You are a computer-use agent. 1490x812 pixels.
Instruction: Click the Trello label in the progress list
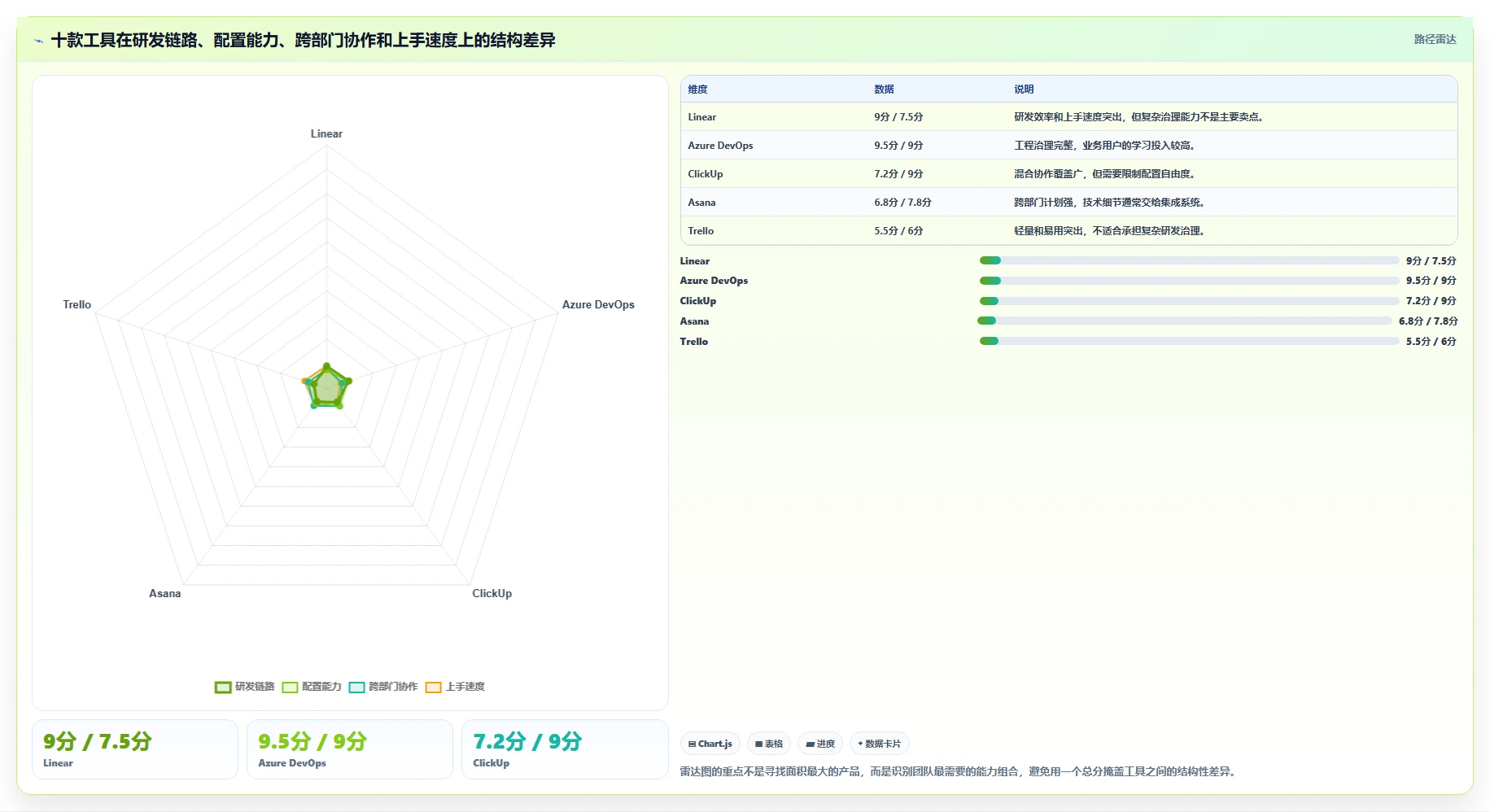694,342
